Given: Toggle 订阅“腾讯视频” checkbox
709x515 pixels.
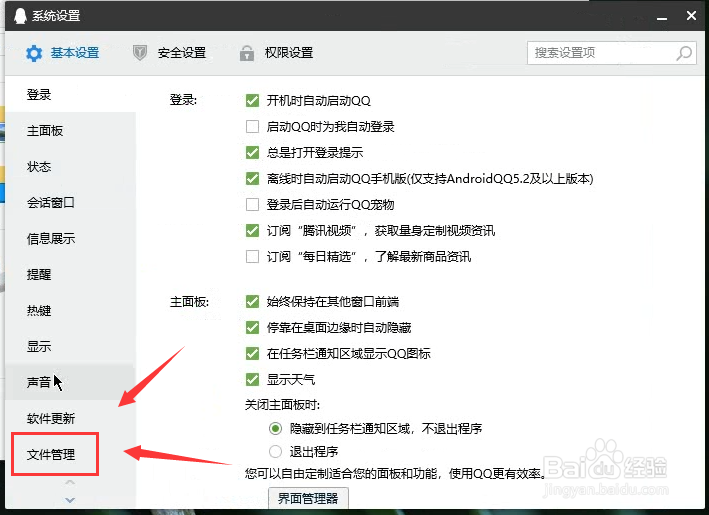Looking at the screenshot, I should point(252,231).
